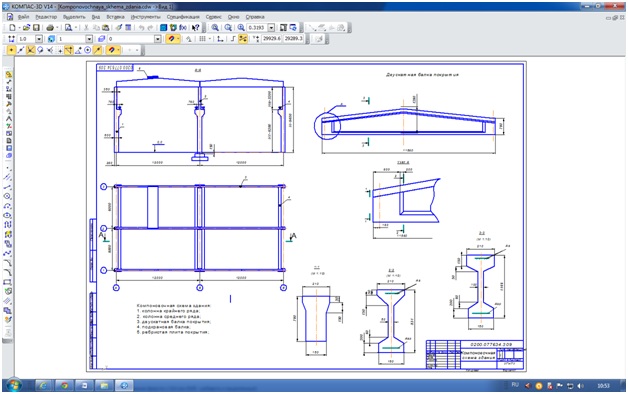
Task: Expand the view scale 1.0 dropdown
Action: 39,39
